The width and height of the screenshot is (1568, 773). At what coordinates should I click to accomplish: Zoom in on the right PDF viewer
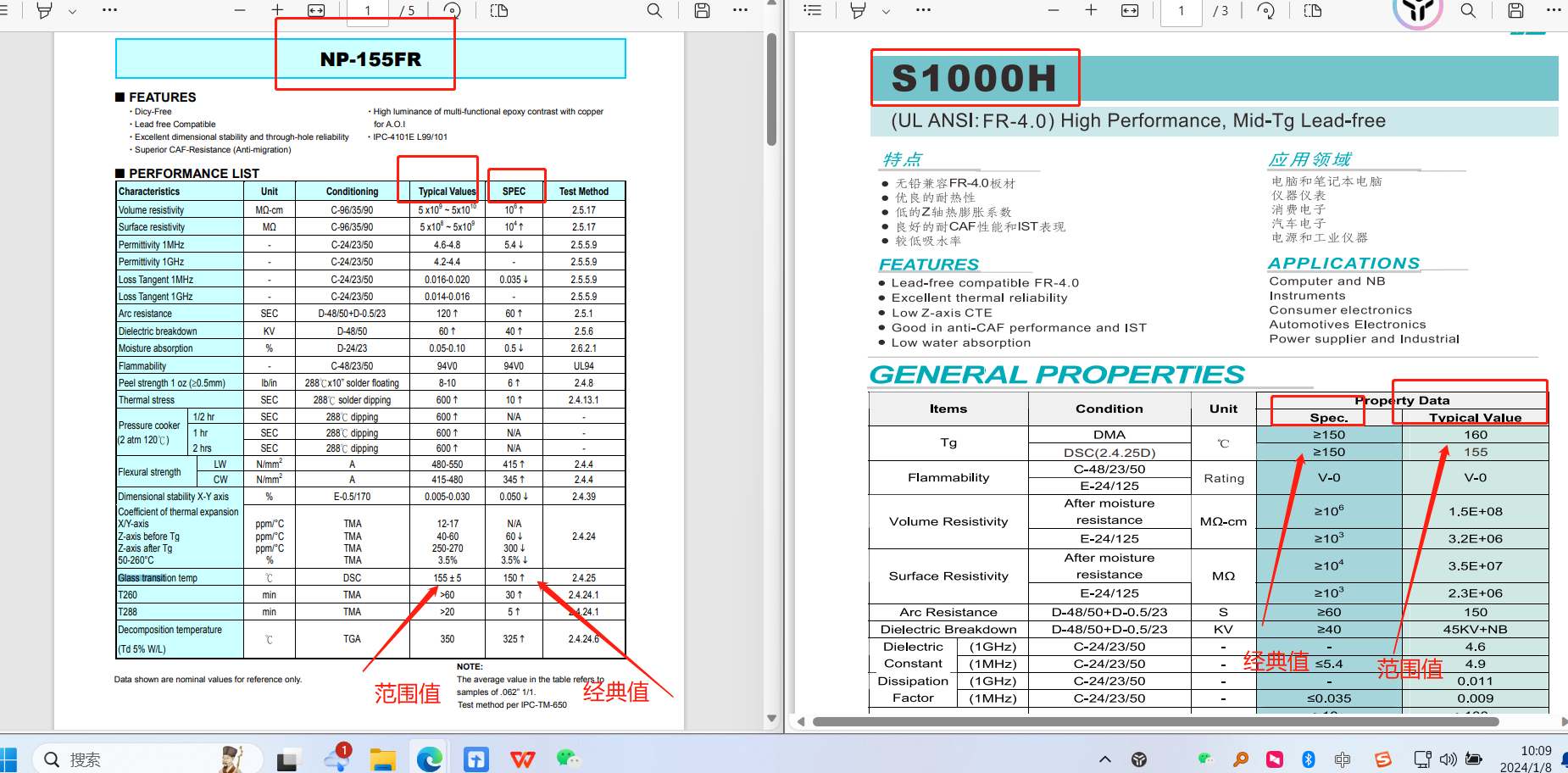pyautogui.click(x=1091, y=10)
